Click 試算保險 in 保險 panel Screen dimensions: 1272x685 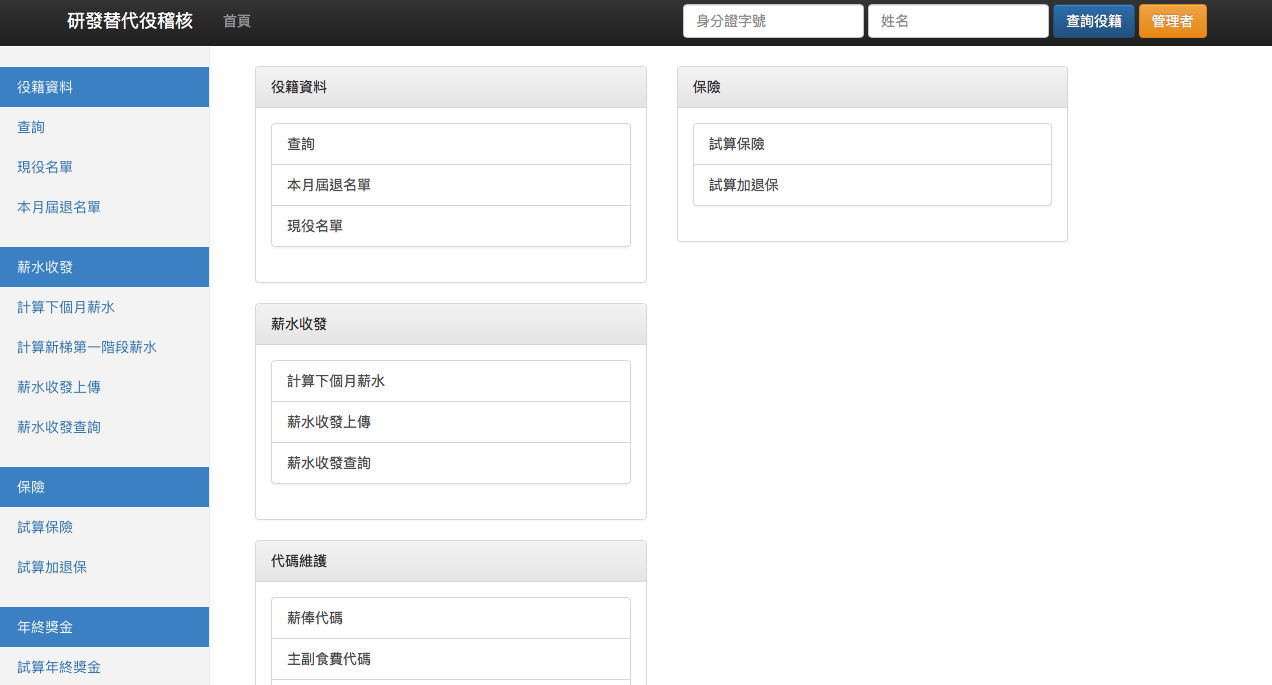tap(873, 144)
